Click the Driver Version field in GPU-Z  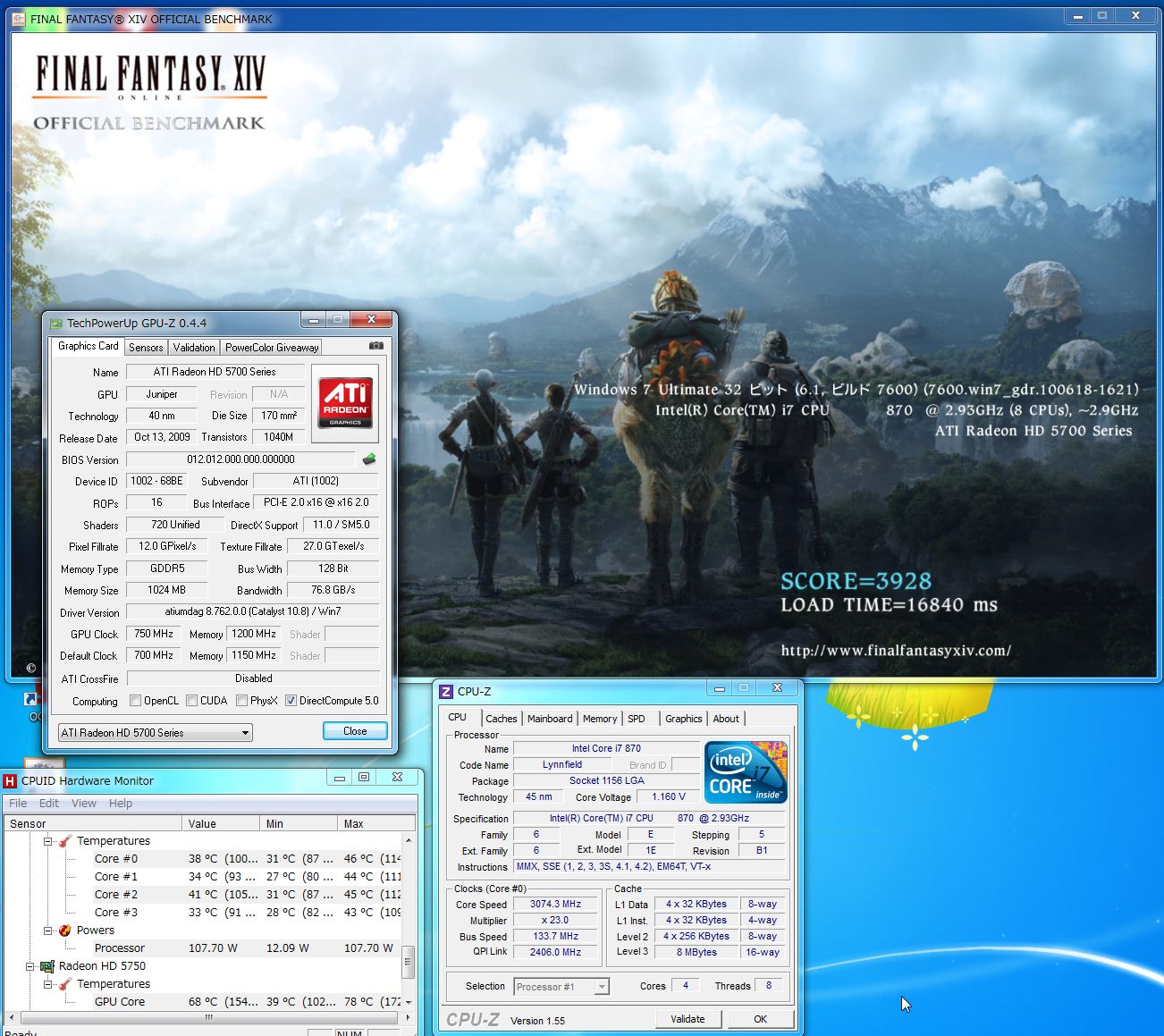click(x=253, y=611)
